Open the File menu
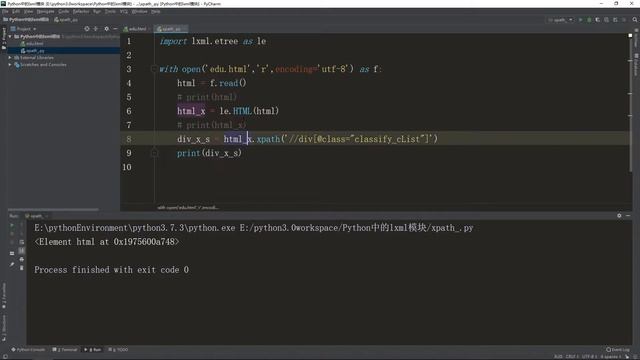This screenshot has width=640, height=360. click(x=5, y=11)
